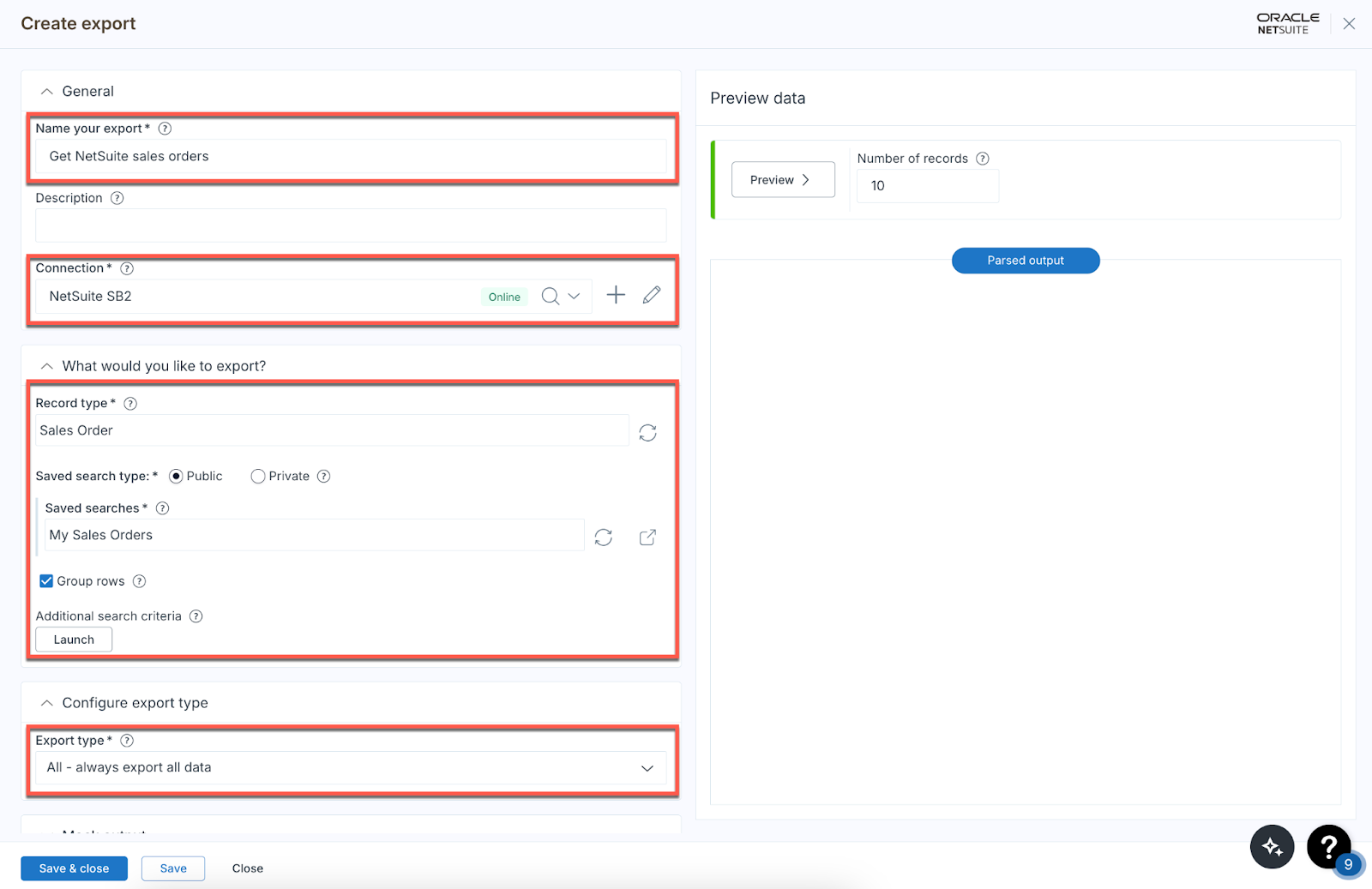Open saved search in new window icon
This screenshot has height=889, width=1372.
pos(647,537)
